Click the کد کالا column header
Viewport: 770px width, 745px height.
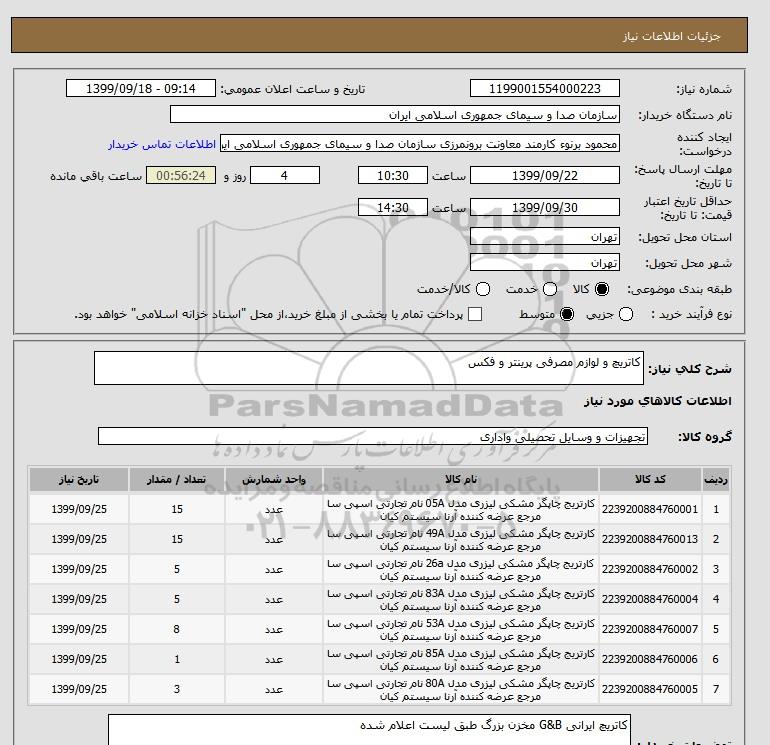tap(650, 479)
